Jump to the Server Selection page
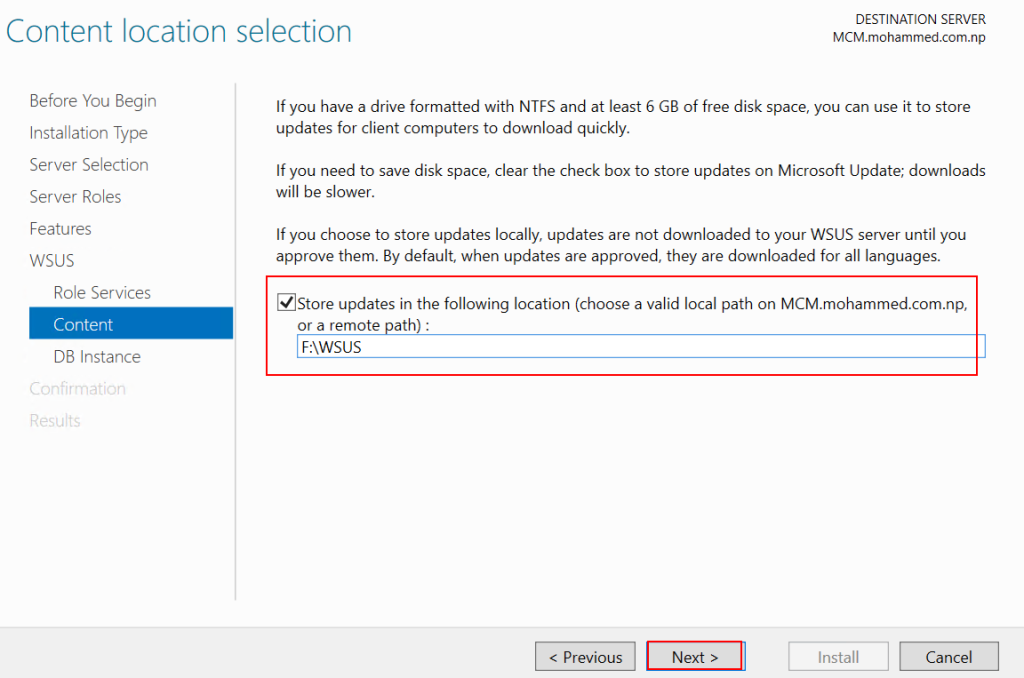Viewport: 1024px width, 678px height. [89, 165]
